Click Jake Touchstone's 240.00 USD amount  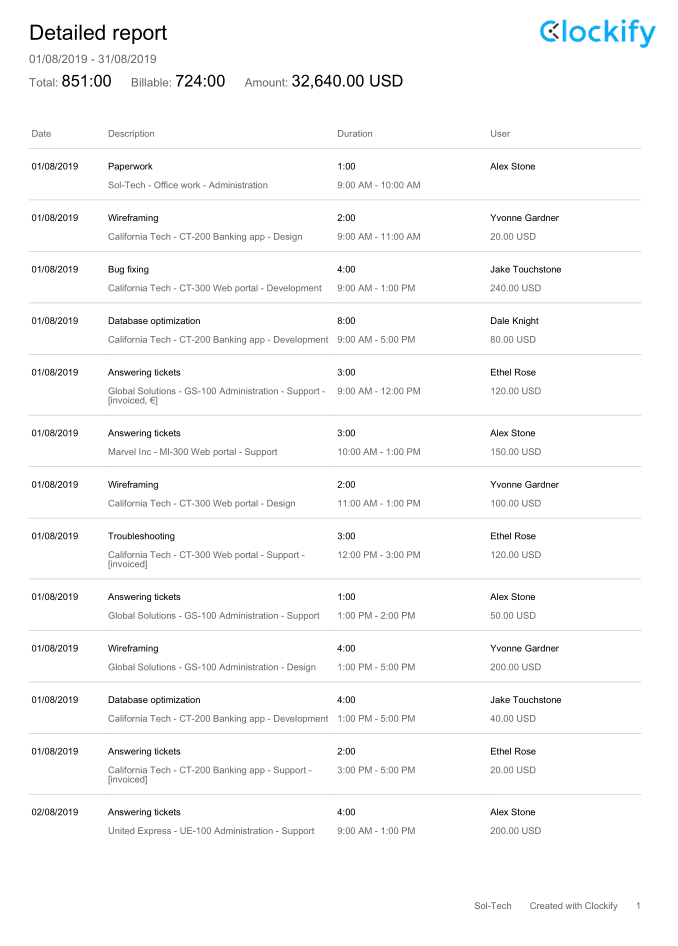click(516, 288)
